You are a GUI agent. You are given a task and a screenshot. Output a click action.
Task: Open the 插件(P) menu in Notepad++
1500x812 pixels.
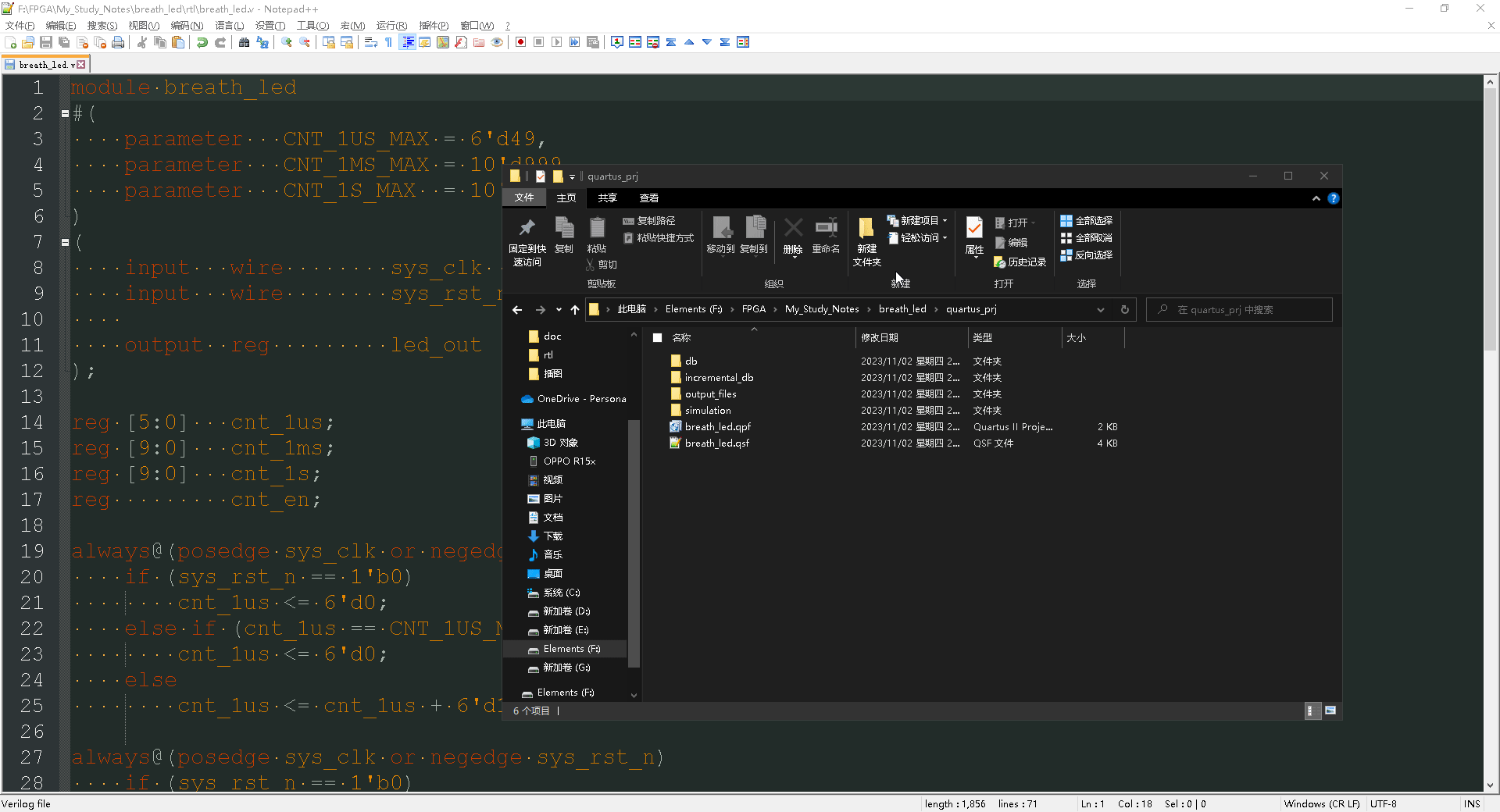tap(434, 26)
